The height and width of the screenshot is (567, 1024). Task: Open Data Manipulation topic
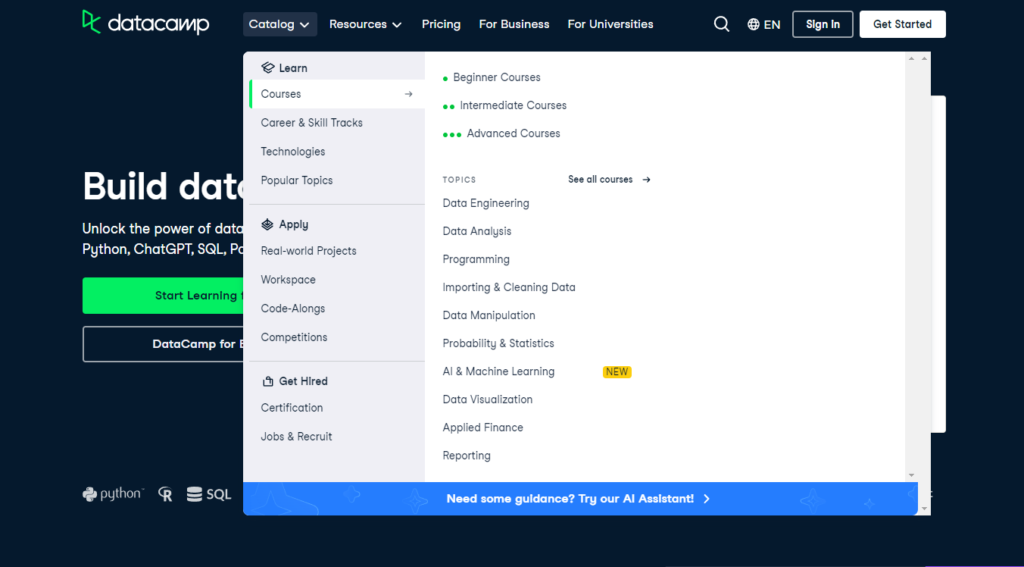[488, 316]
